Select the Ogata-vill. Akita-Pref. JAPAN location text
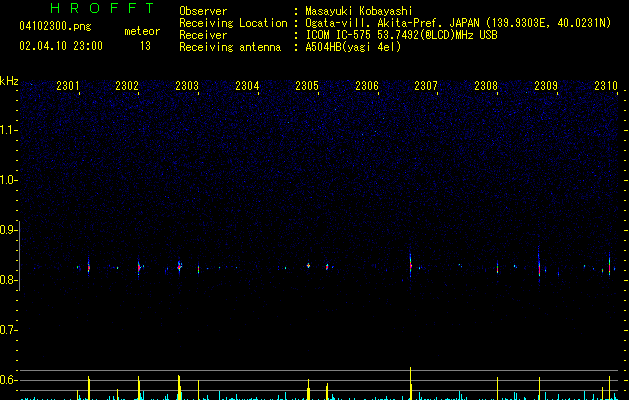This screenshot has height=400, width=629. [x=458, y=23]
